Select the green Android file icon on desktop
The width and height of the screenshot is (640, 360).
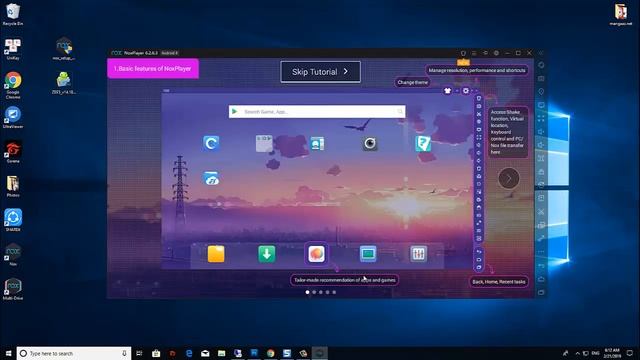point(64,83)
